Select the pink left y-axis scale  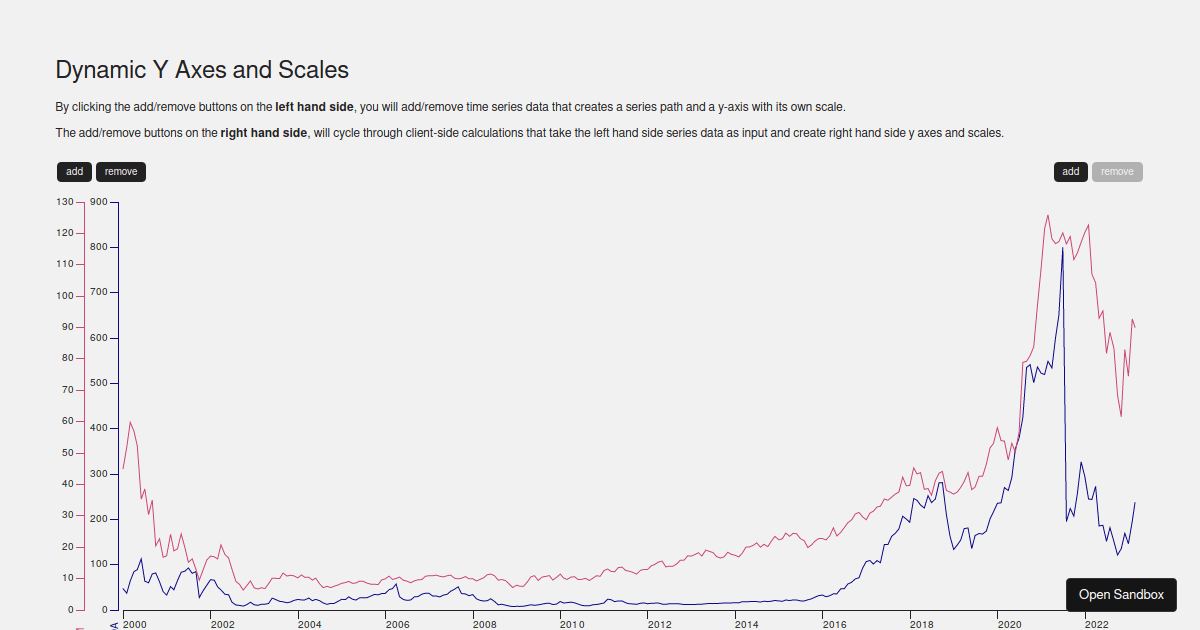pos(84,400)
